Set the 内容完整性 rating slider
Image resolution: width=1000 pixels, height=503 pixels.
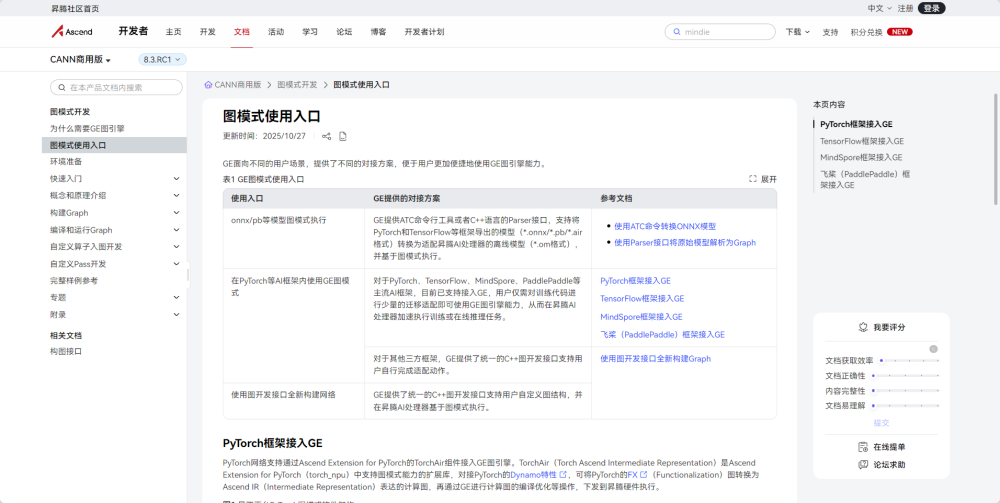pos(906,391)
